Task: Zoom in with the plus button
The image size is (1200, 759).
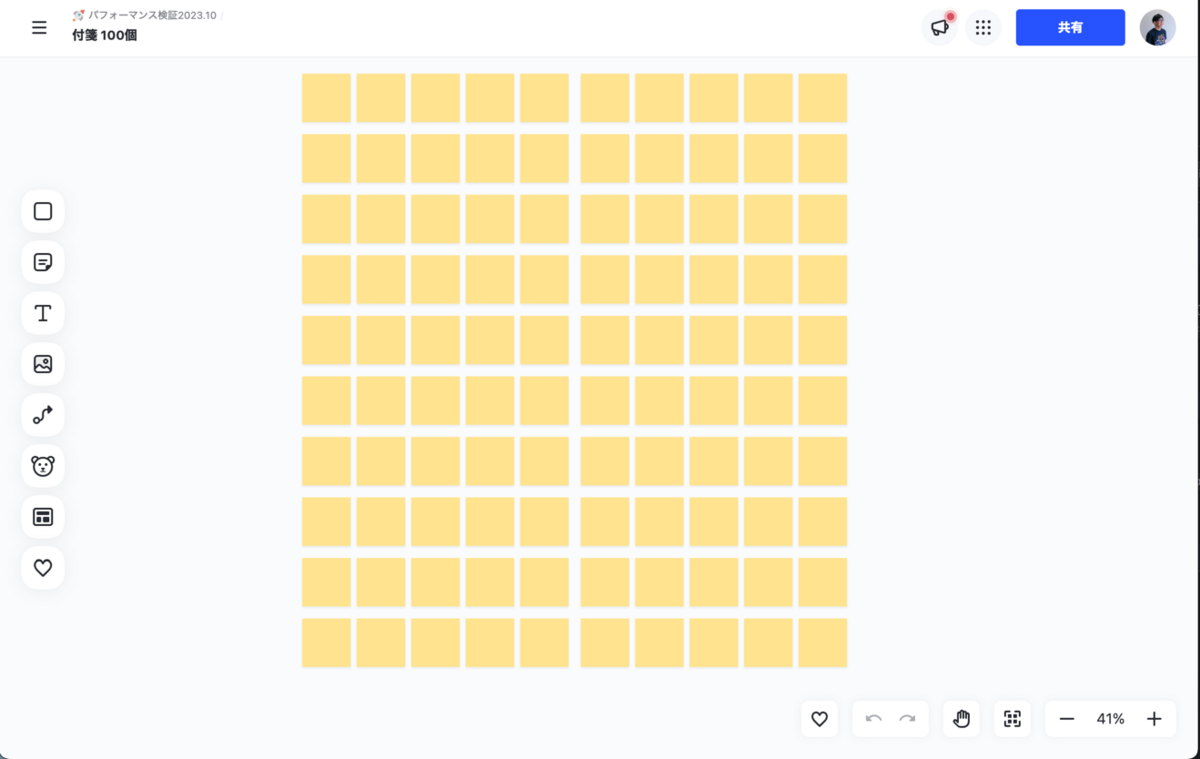Action: (1154, 719)
